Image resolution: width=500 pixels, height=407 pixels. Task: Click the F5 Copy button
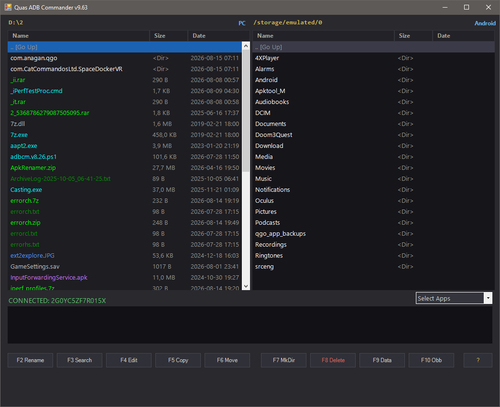click(178, 360)
